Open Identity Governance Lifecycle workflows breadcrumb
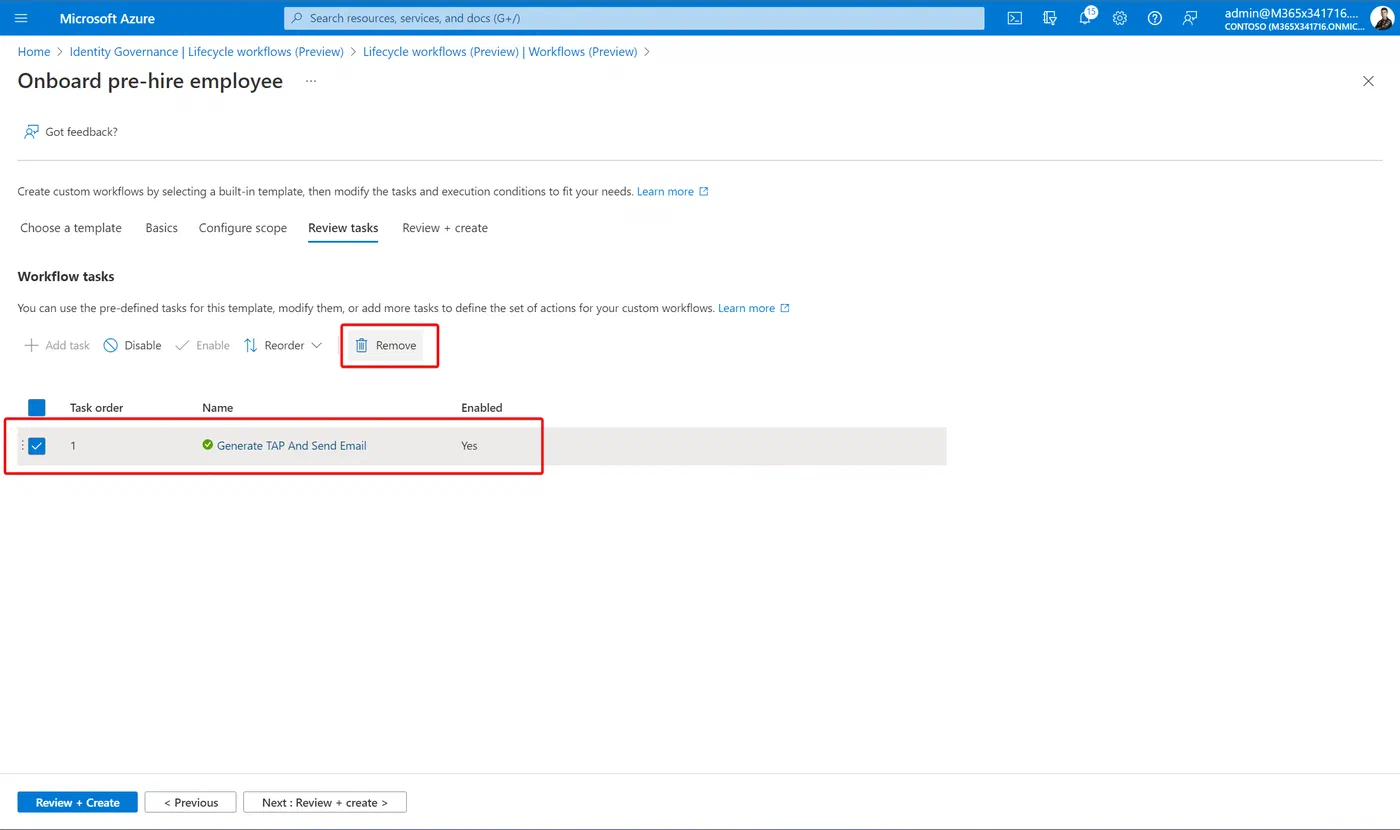Viewport: 1400px width, 830px height. [x=207, y=51]
